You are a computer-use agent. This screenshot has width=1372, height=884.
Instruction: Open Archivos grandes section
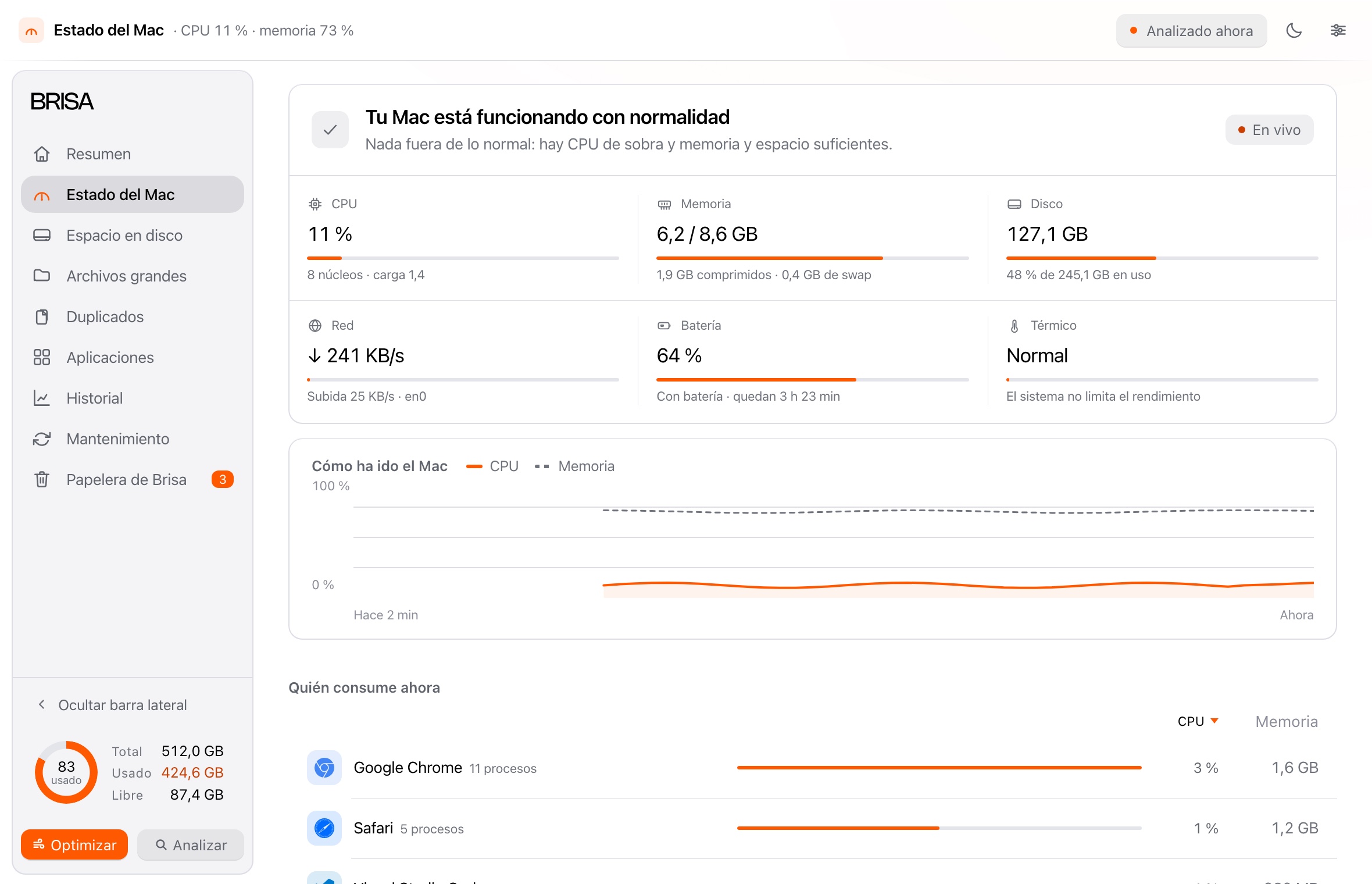133,276
